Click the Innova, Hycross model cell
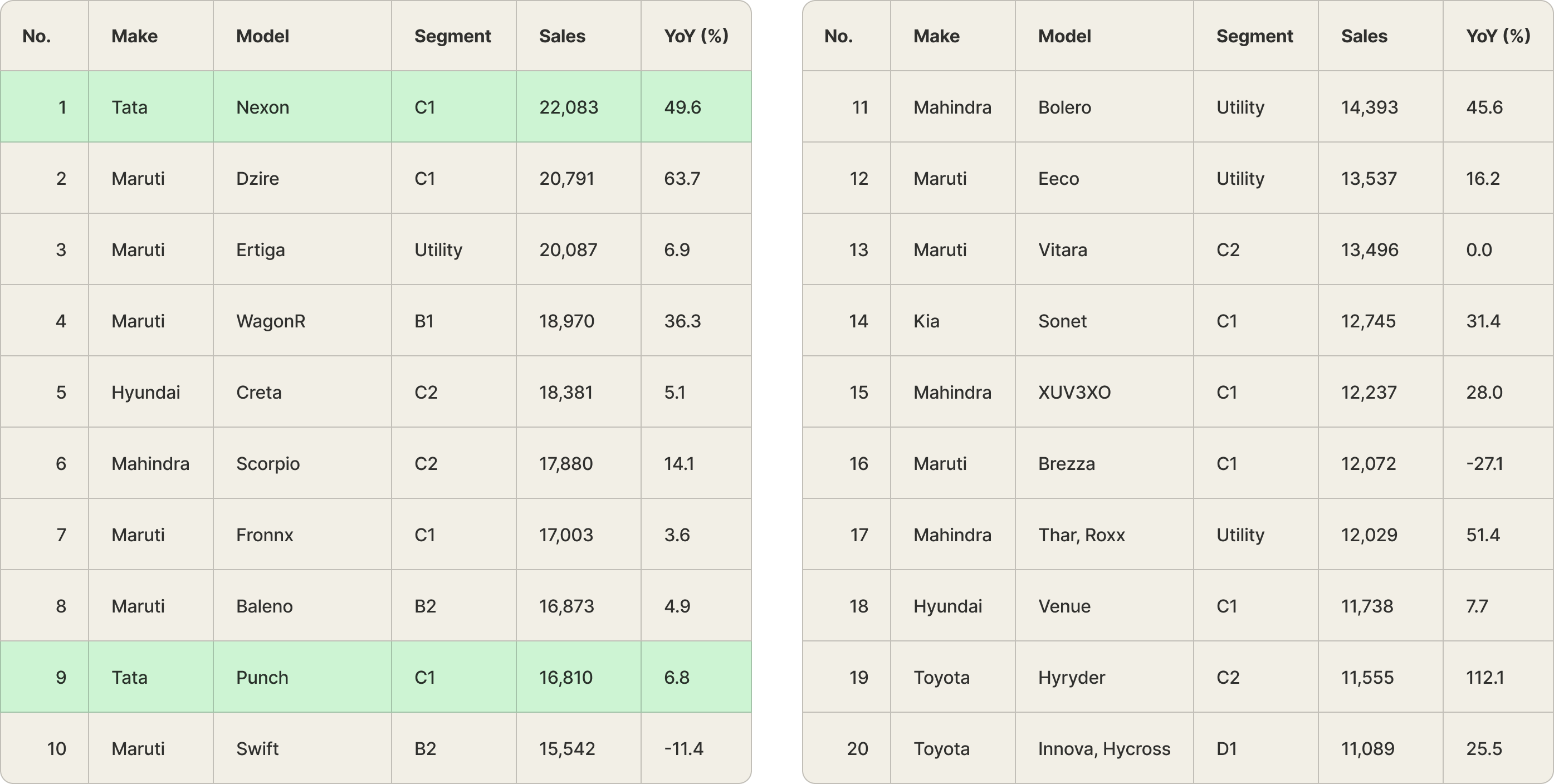 pyautogui.click(x=1104, y=748)
